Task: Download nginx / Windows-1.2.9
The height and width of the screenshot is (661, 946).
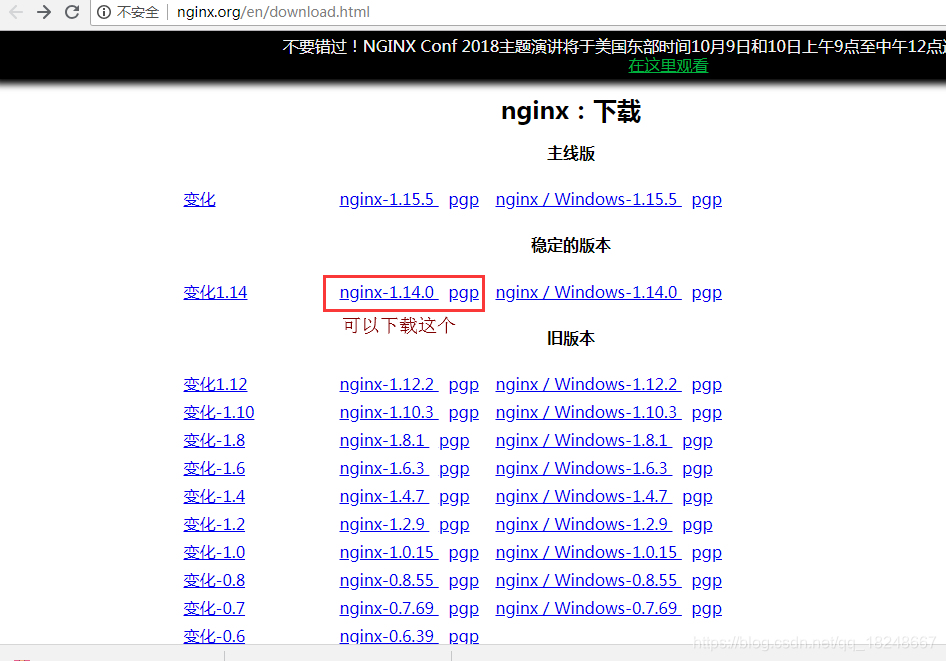Action: point(583,525)
